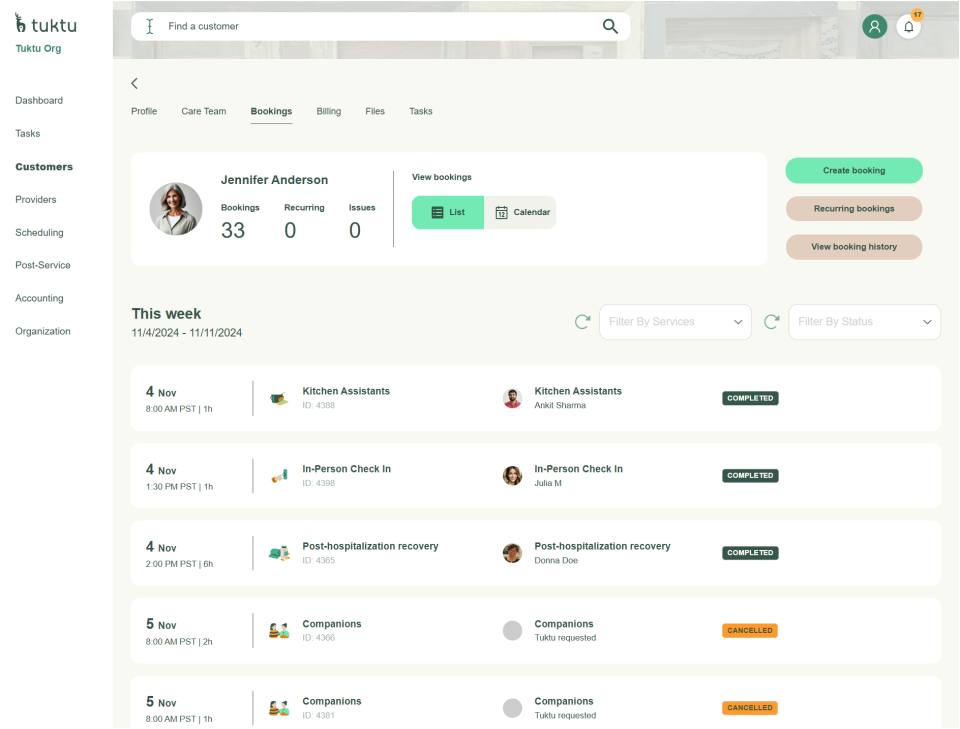The height and width of the screenshot is (729, 960).
Task: Open the notifications bell
Action: click(908, 27)
